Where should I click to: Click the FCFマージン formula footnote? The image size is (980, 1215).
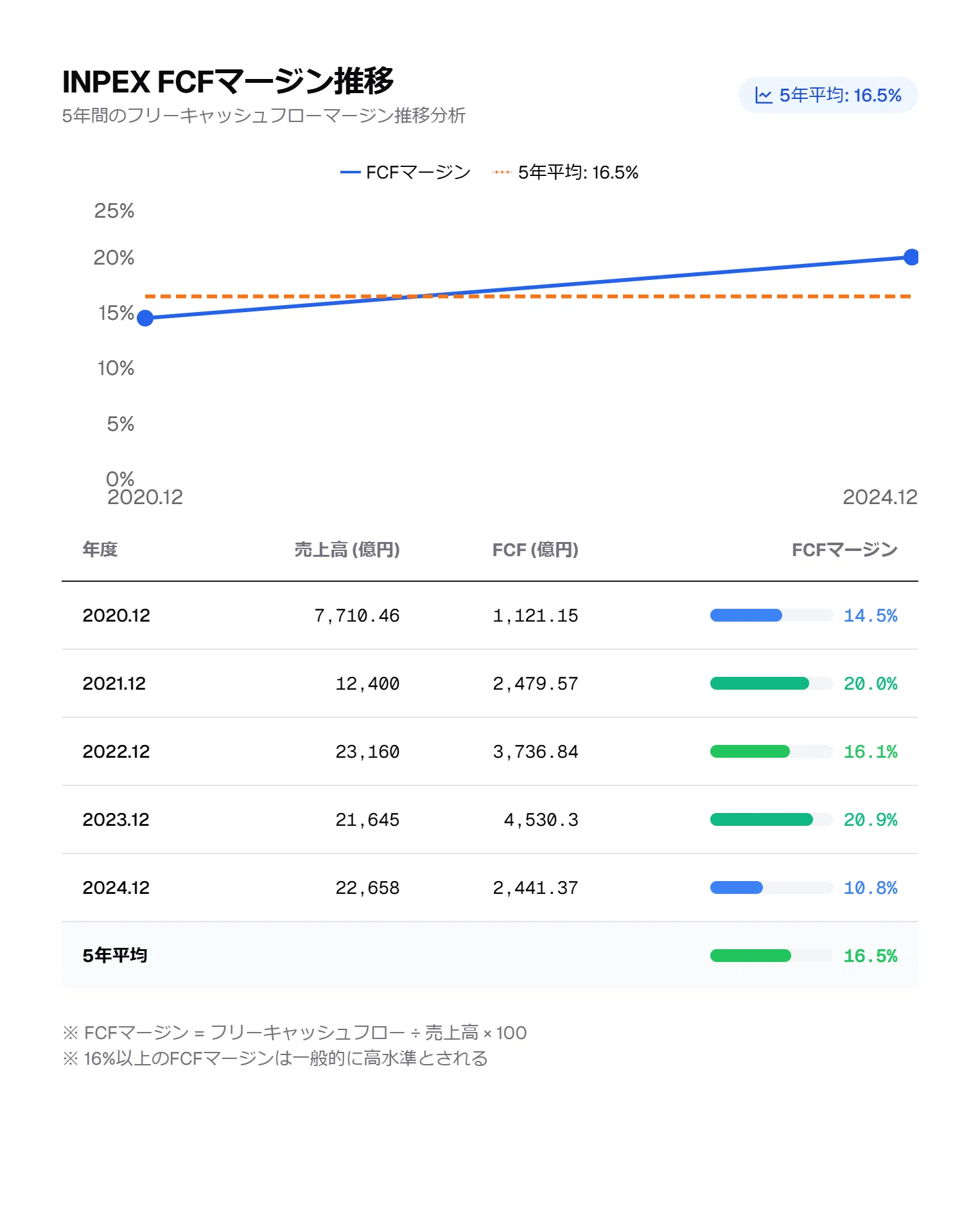tap(294, 1033)
